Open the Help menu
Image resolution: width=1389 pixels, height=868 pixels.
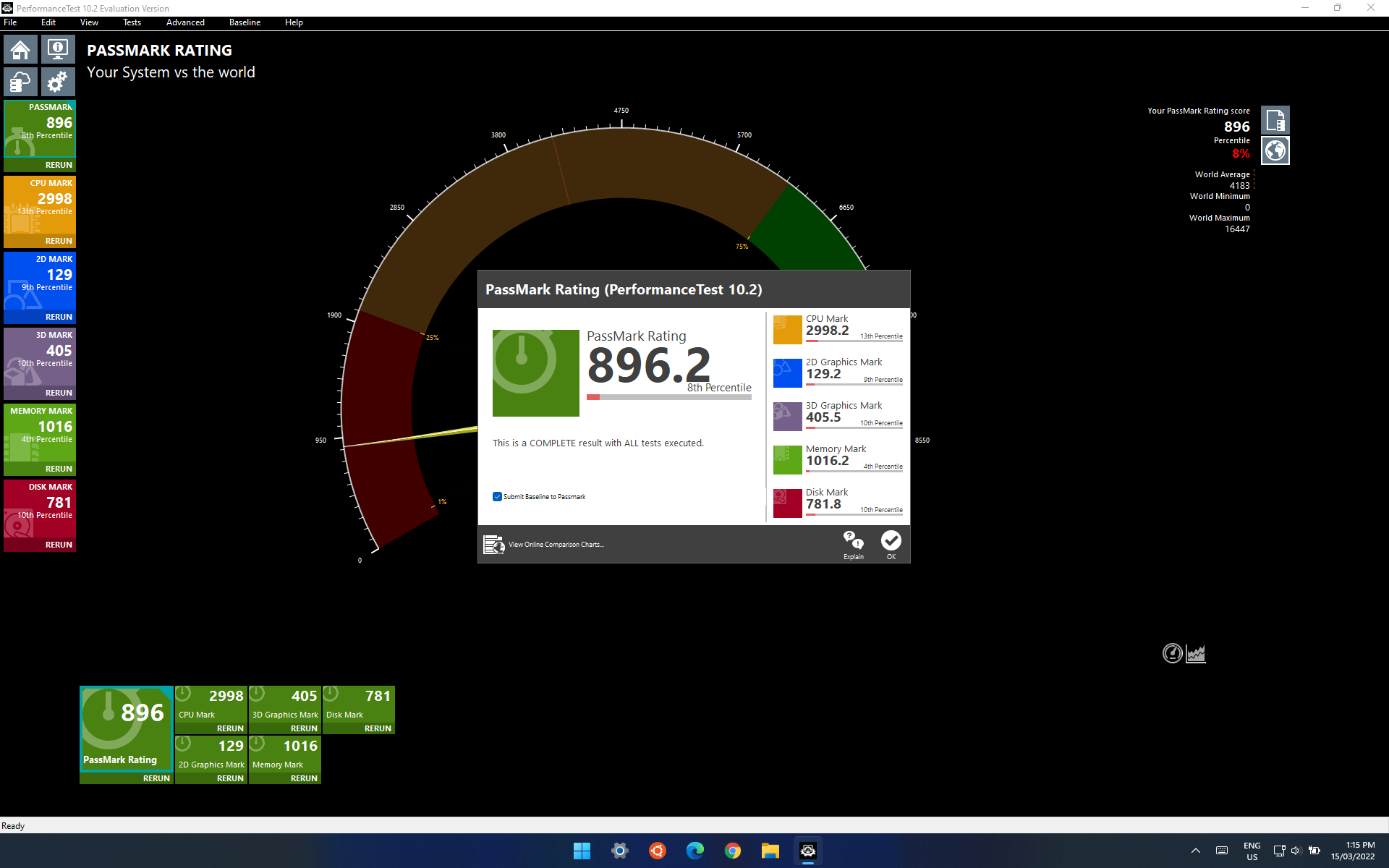pyautogui.click(x=294, y=22)
